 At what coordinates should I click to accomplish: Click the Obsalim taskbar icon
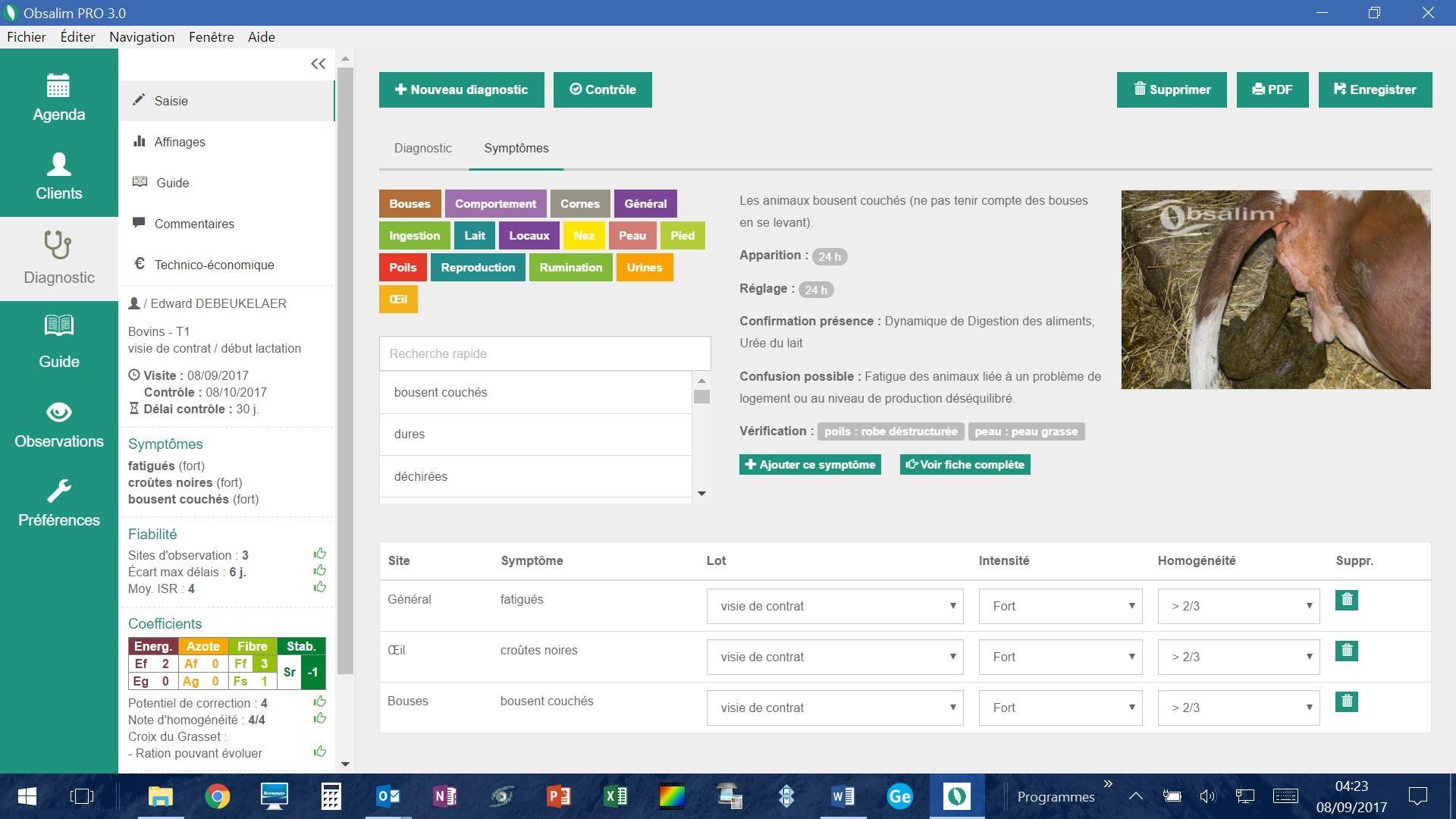click(x=957, y=796)
